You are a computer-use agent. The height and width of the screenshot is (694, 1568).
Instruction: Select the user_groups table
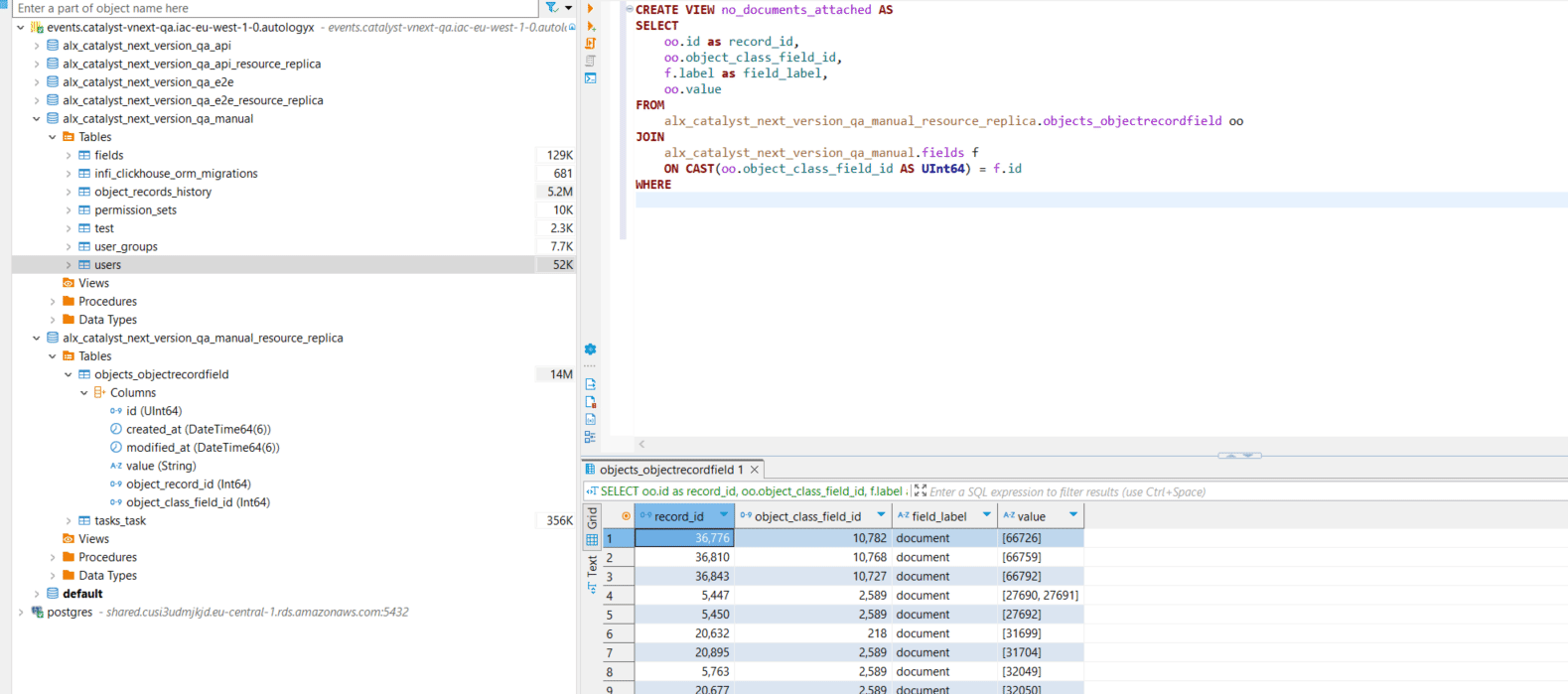point(126,247)
